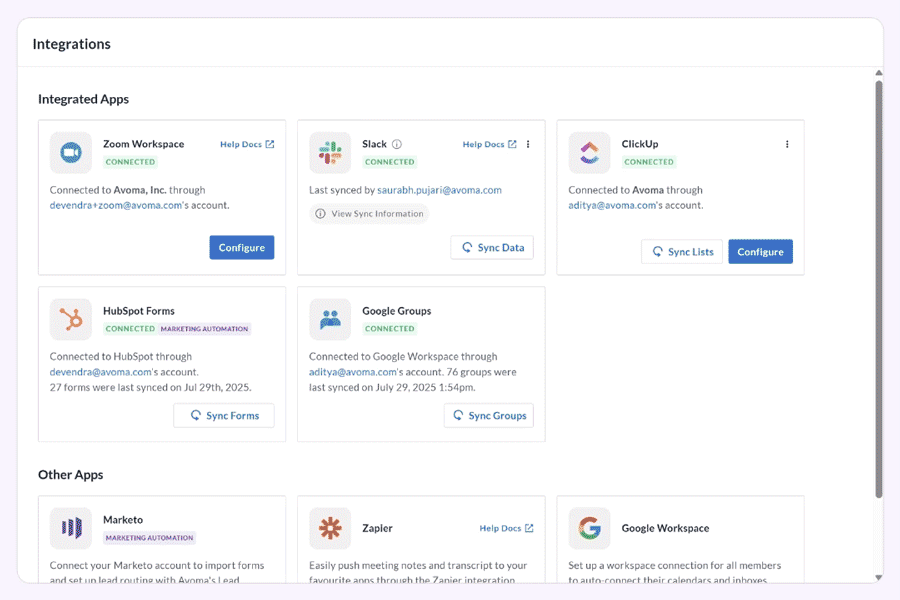The height and width of the screenshot is (600, 900).
Task: Open the Slack card three-dot menu
Action: 528,144
